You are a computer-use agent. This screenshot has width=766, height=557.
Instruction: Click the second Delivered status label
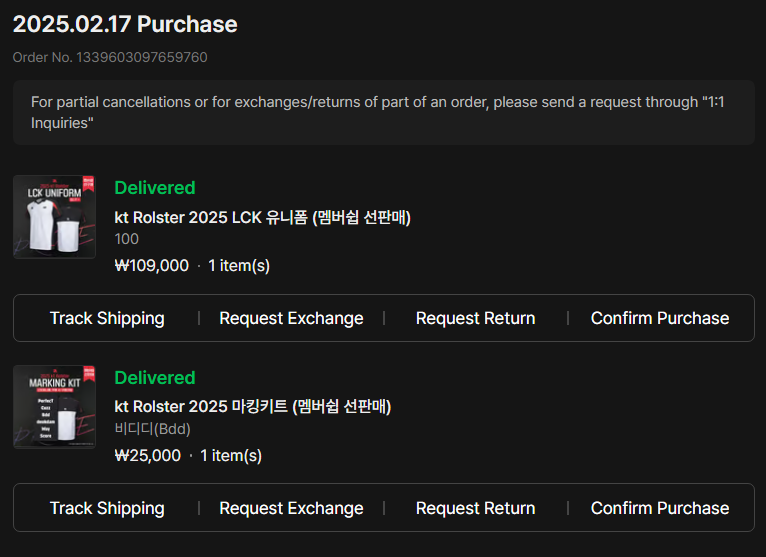[155, 378]
